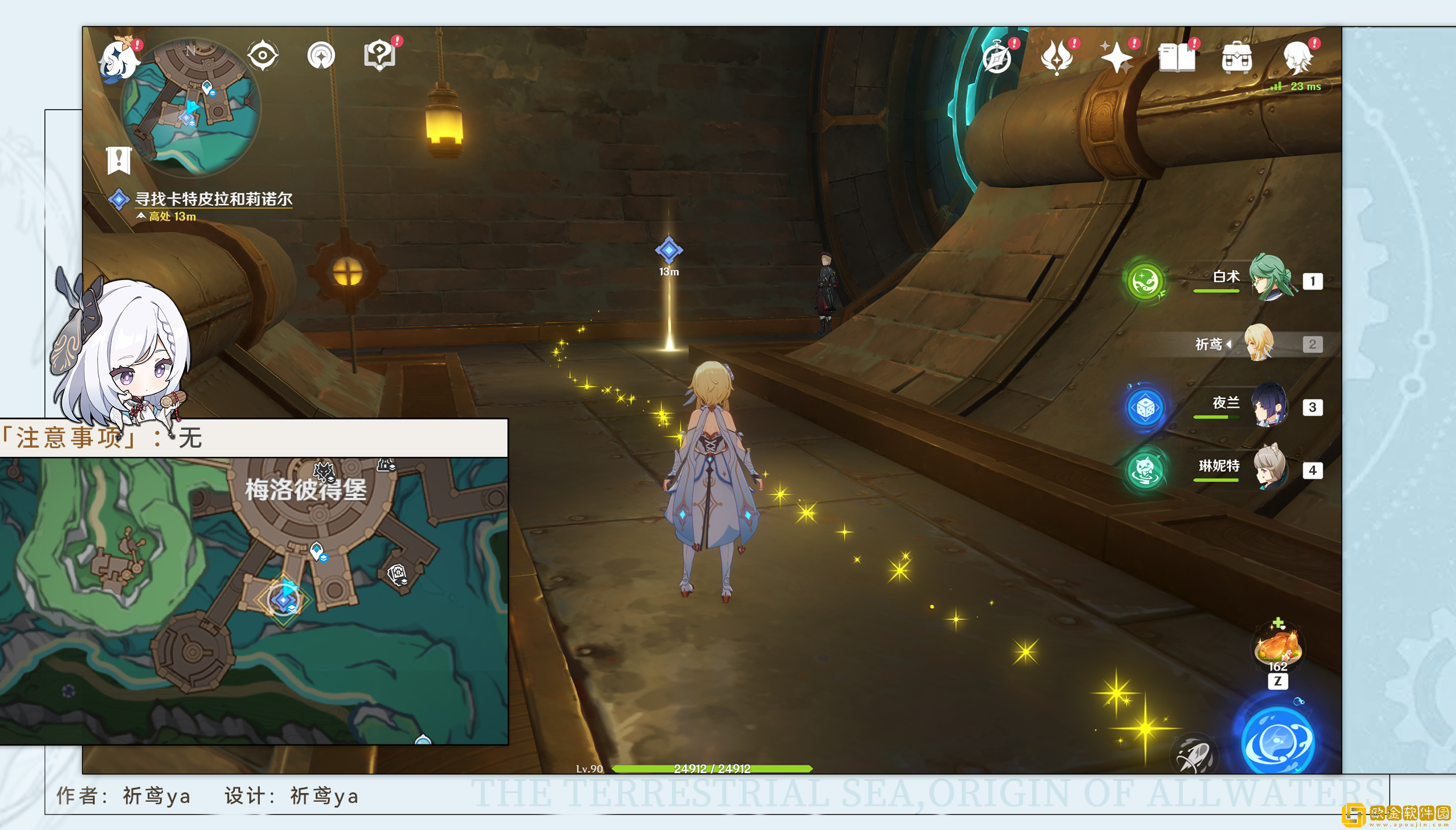
Task: Open the Paimon menu icon
Action: pyautogui.click(x=118, y=59)
